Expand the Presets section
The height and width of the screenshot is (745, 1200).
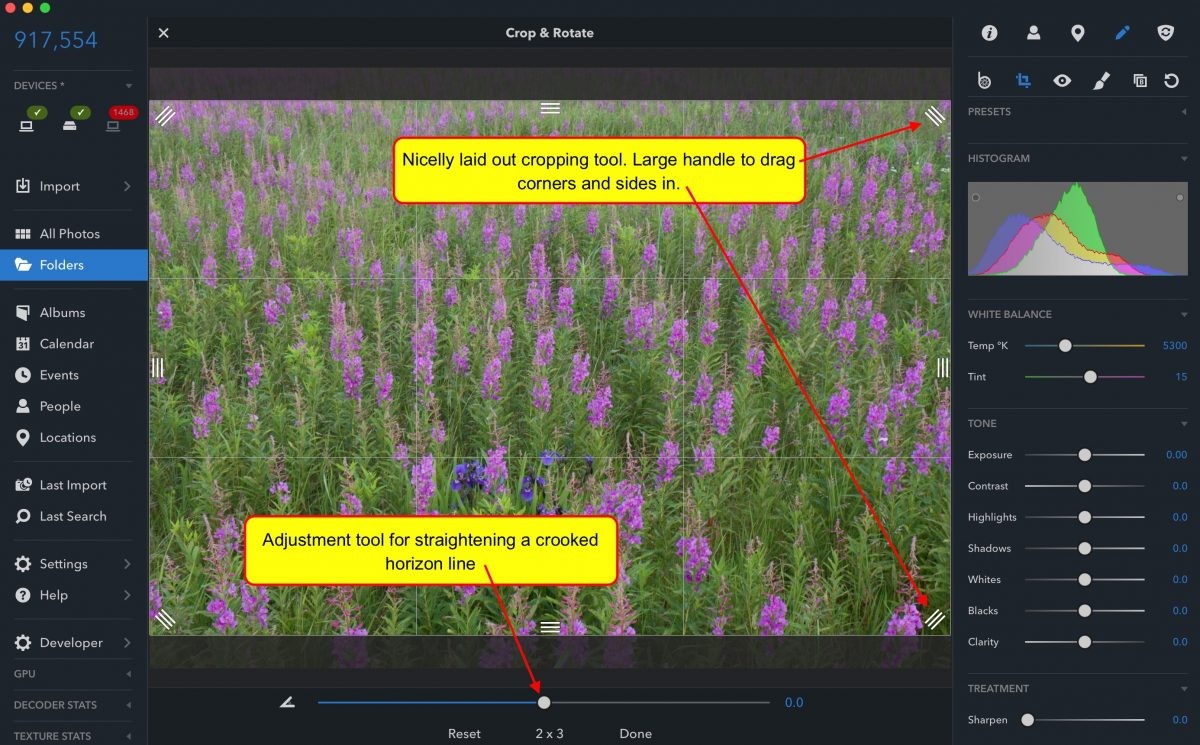[x=1184, y=112]
